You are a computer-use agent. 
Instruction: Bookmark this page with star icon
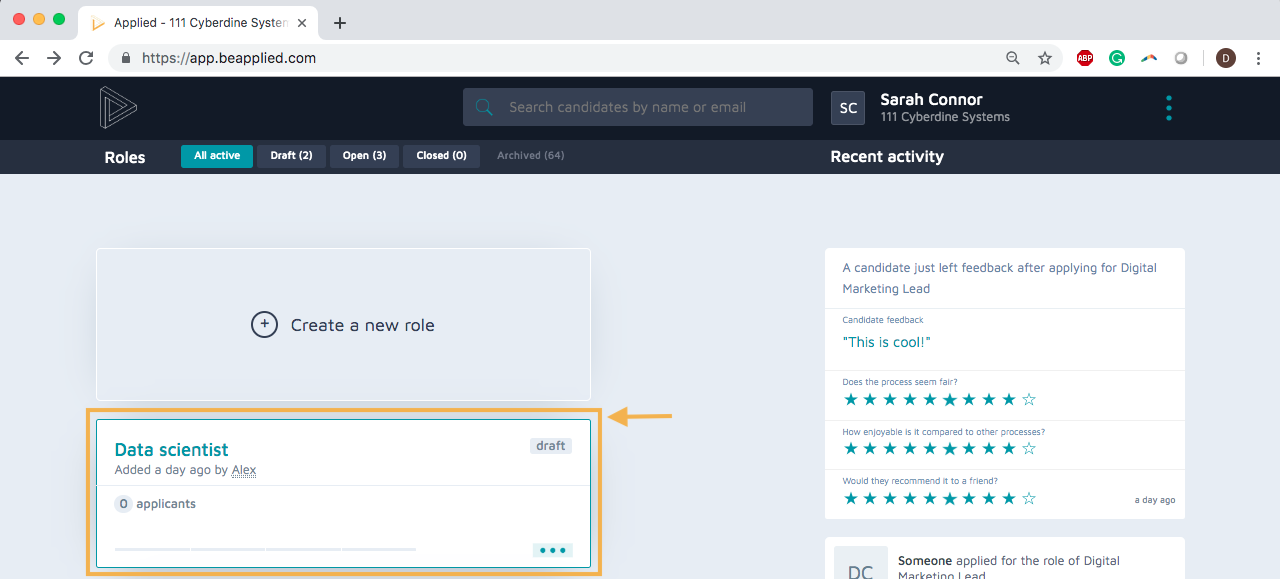tap(1045, 58)
